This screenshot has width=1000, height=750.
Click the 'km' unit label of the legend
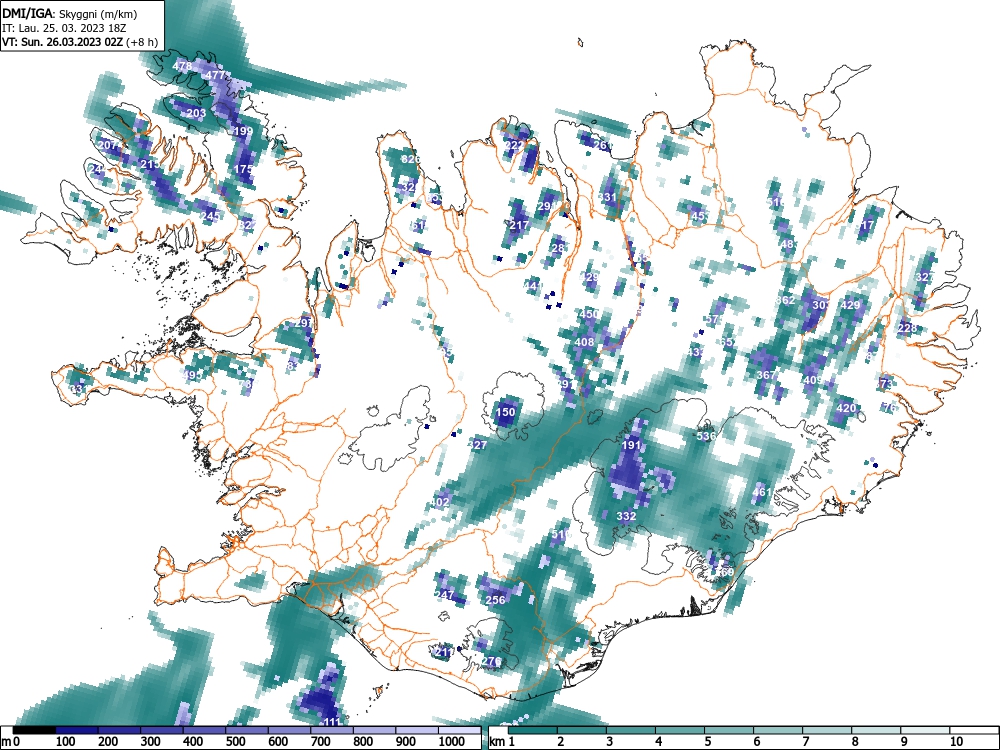coord(497,742)
